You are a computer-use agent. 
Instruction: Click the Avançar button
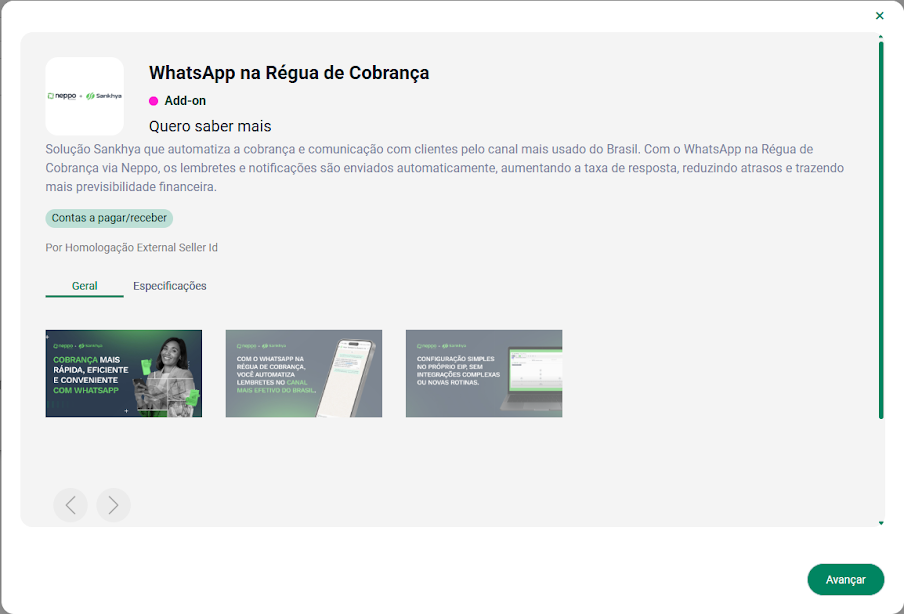coord(846,579)
